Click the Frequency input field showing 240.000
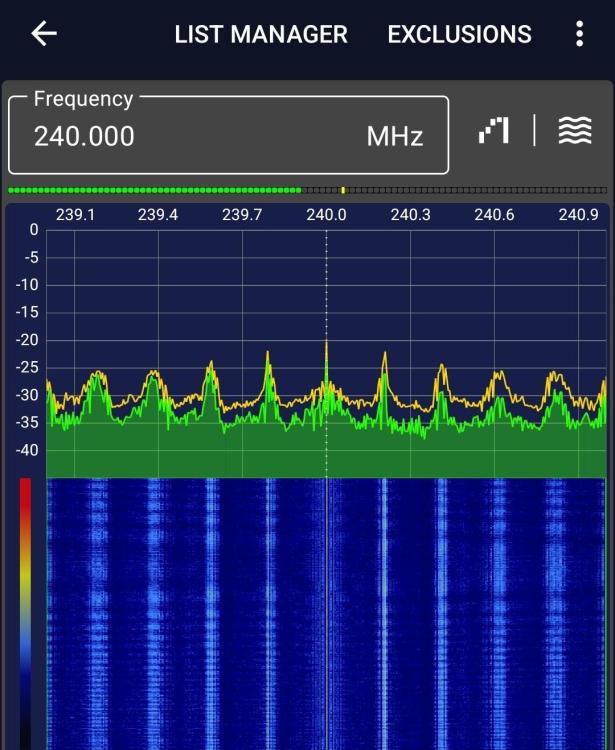This screenshot has width=615, height=750. point(229,135)
